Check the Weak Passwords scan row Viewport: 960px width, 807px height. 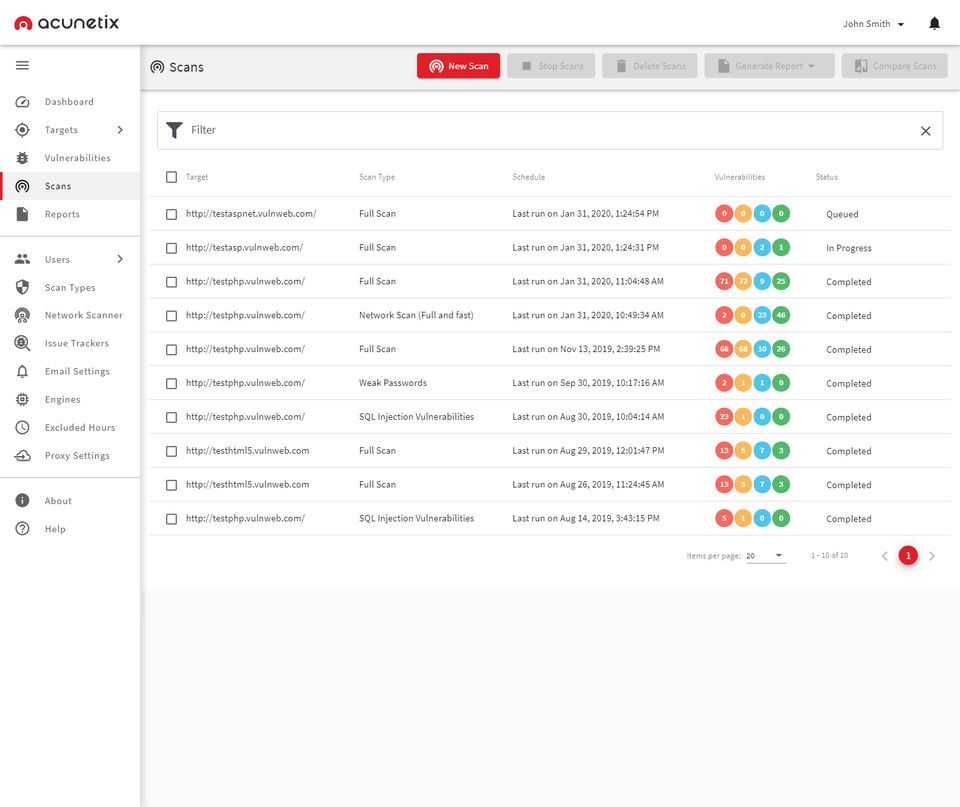(x=171, y=383)
